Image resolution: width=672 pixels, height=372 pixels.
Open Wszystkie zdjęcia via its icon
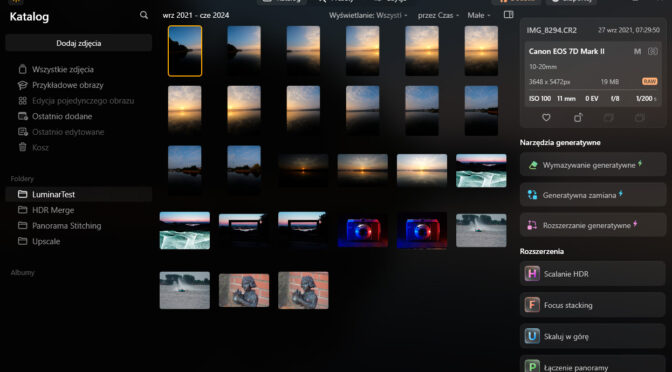pos(22,69)
